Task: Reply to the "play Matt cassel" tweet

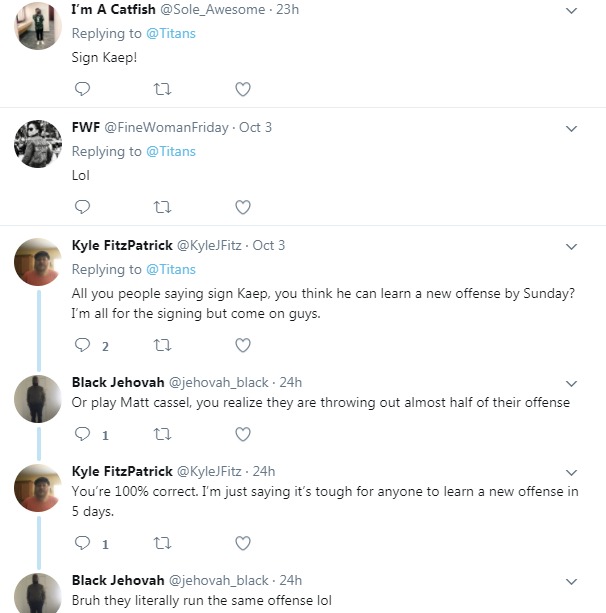Action: 84,435
